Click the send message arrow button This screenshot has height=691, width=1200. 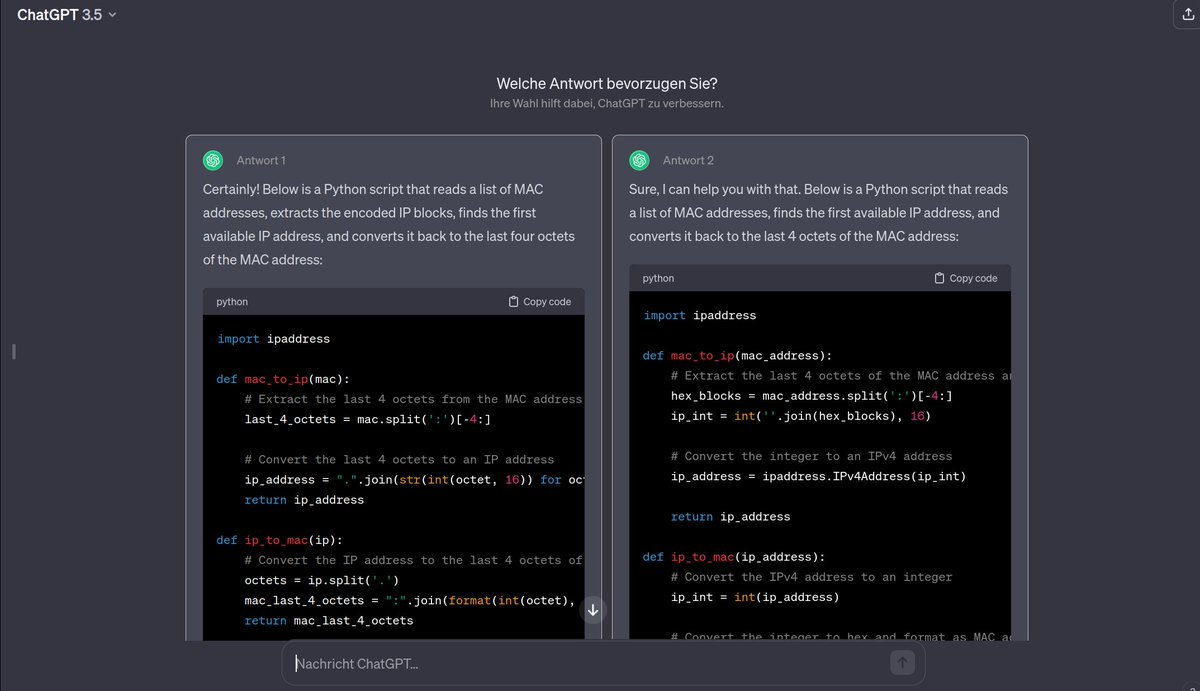[902, 662]
